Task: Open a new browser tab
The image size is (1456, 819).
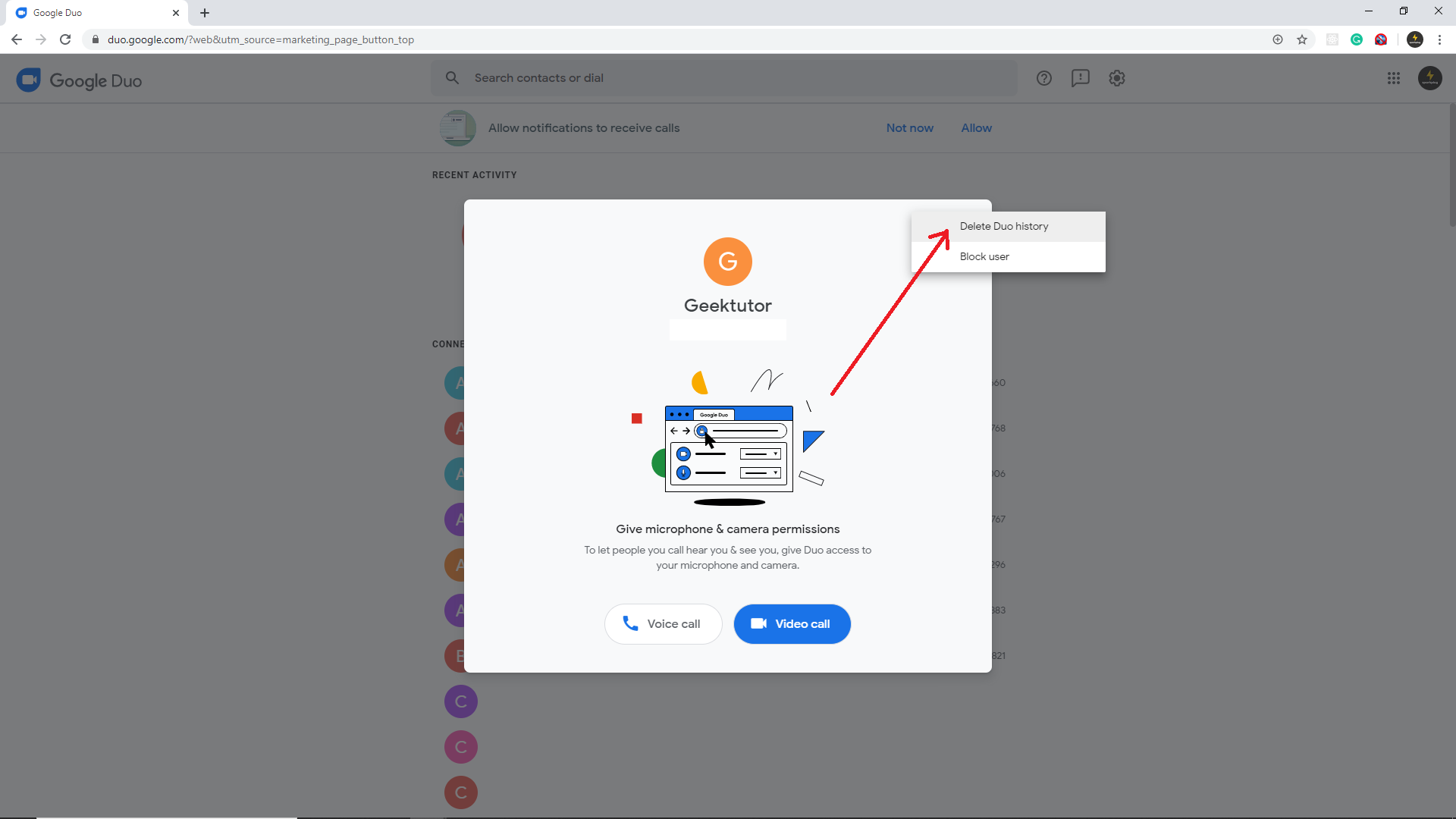Action: pos(205,13)
